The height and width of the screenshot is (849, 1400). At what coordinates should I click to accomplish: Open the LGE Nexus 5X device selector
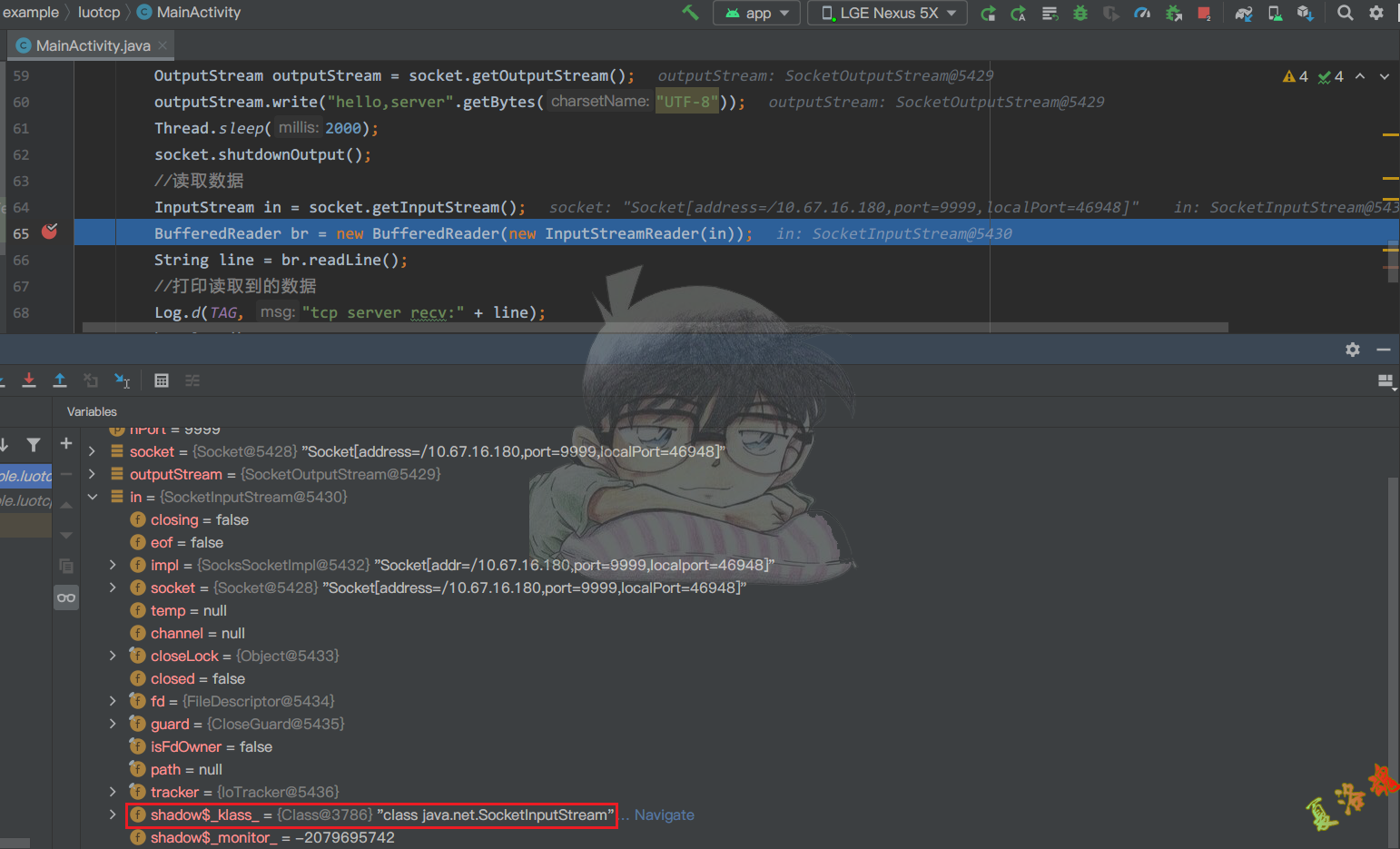pyautogui.click(x=886, y=13)
